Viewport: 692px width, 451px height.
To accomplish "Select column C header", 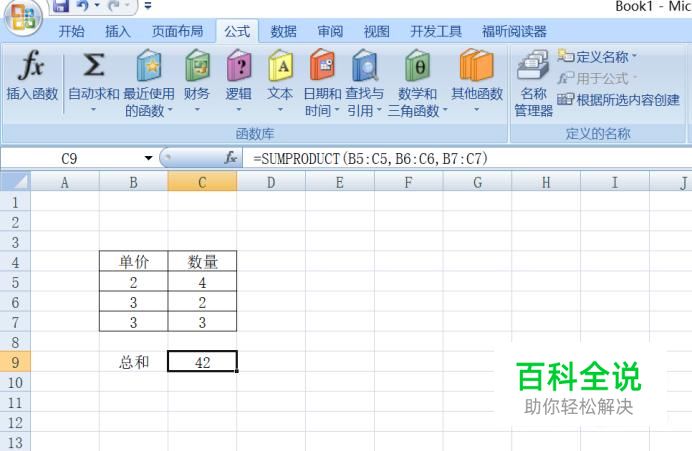I will click(202, 182).
